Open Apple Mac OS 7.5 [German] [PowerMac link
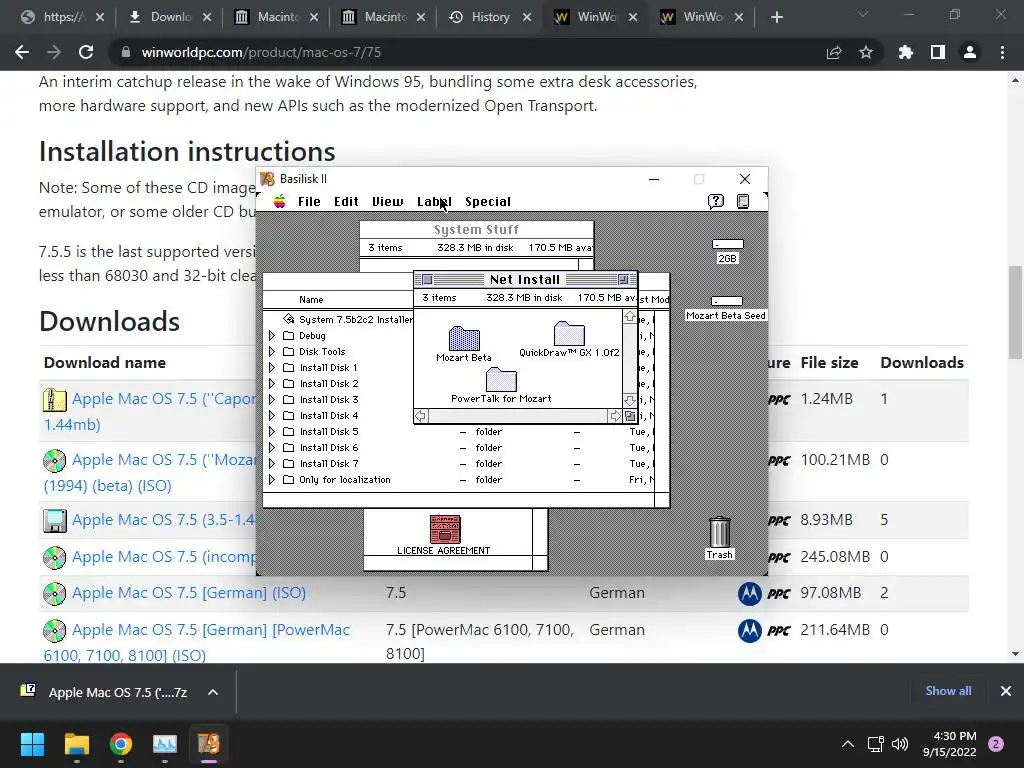Viewport: 1024px width, 768px height. 211,630
